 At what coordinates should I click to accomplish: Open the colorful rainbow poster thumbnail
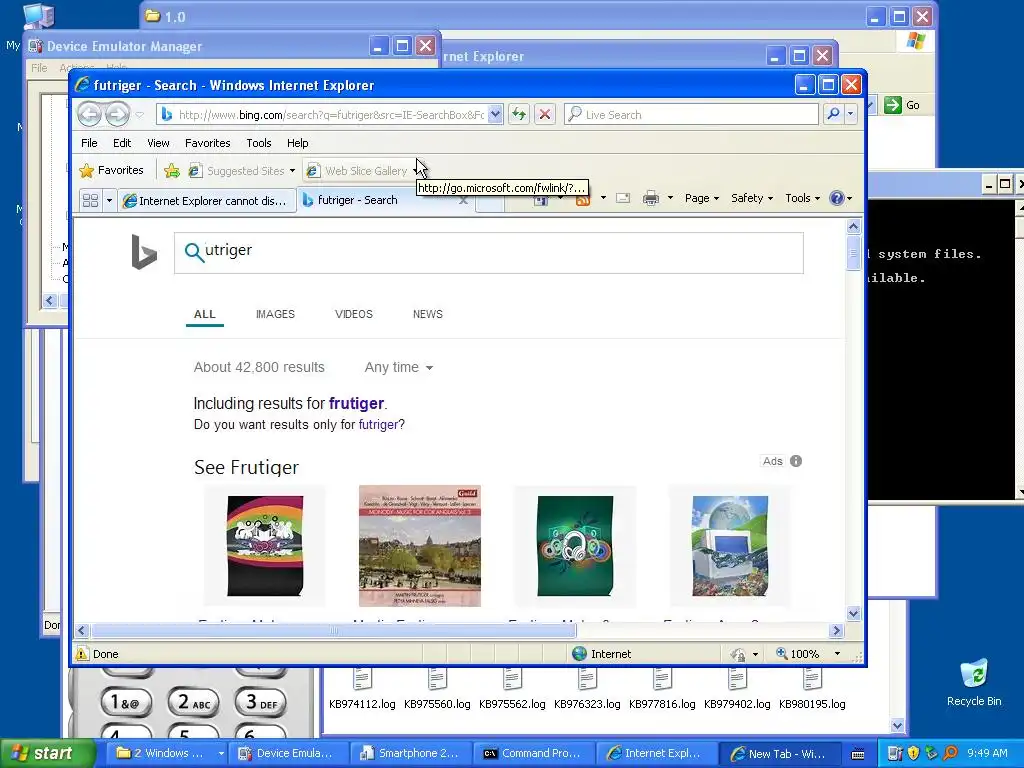[264, 546]
